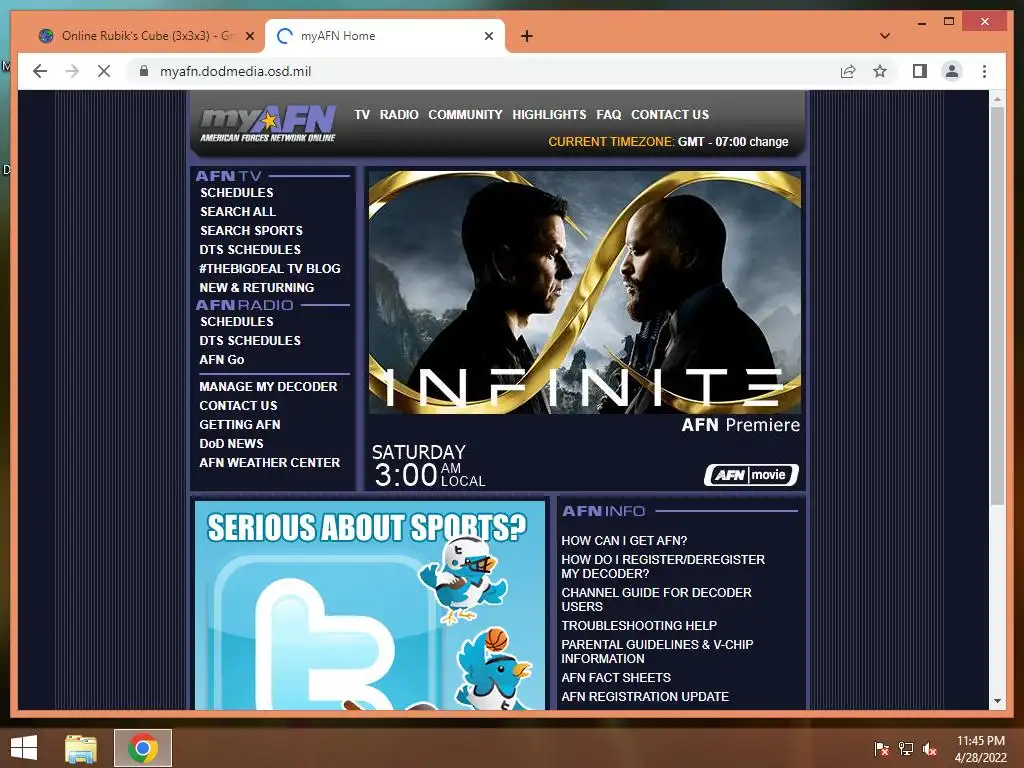Open the RADIO menu
The image size is (1024, 768).
click(399, 114)
